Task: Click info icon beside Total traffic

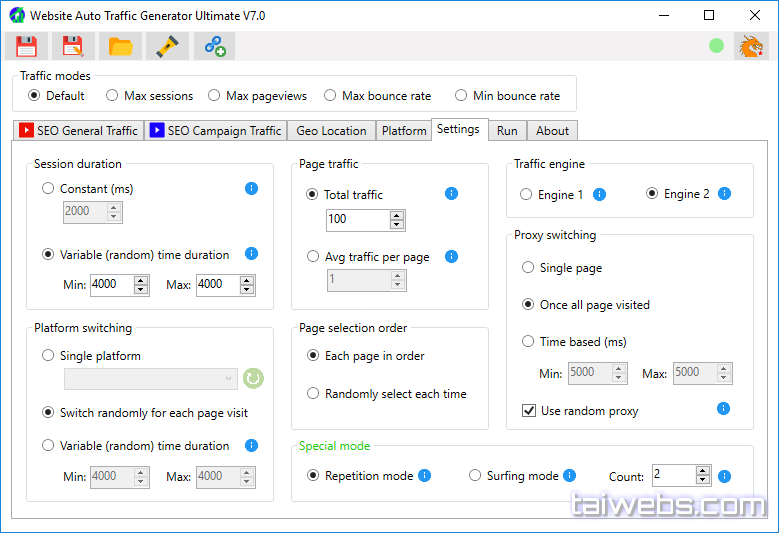Action: point(451,194)
